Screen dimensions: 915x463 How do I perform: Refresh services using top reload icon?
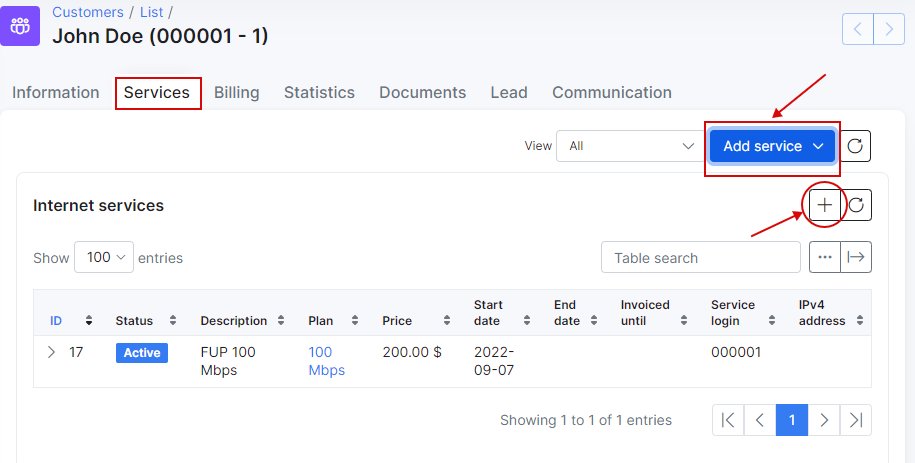pos(855,146)
